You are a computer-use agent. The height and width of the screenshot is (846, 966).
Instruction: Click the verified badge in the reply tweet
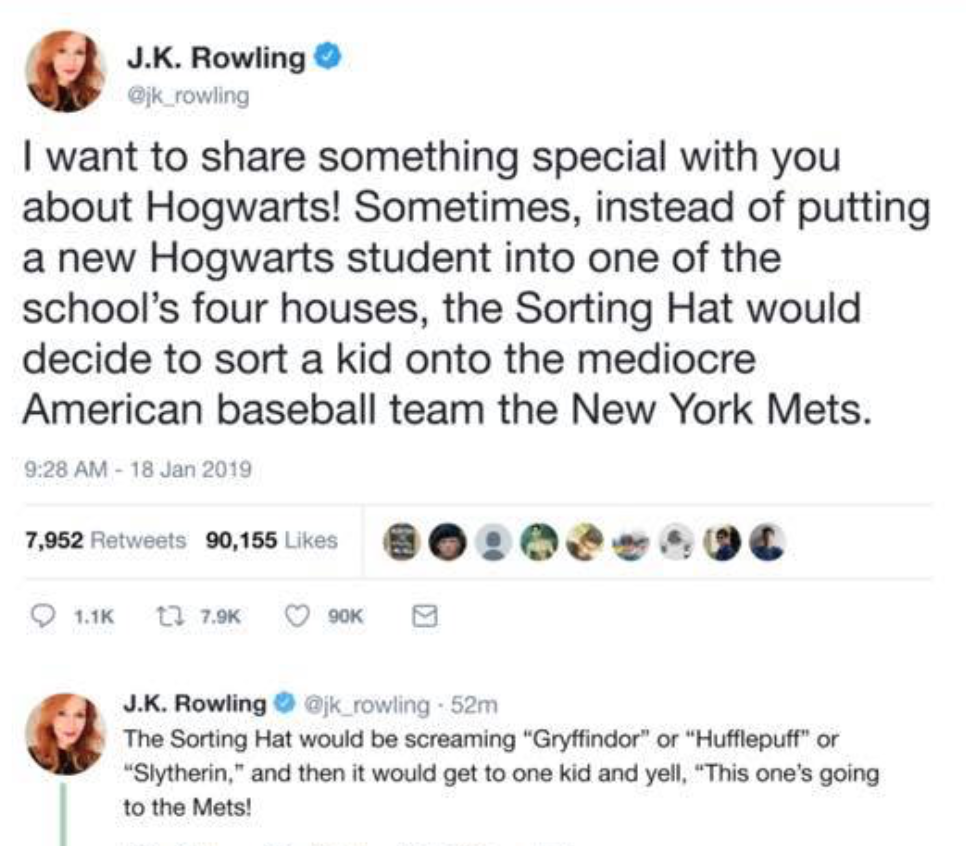(285, 703)
